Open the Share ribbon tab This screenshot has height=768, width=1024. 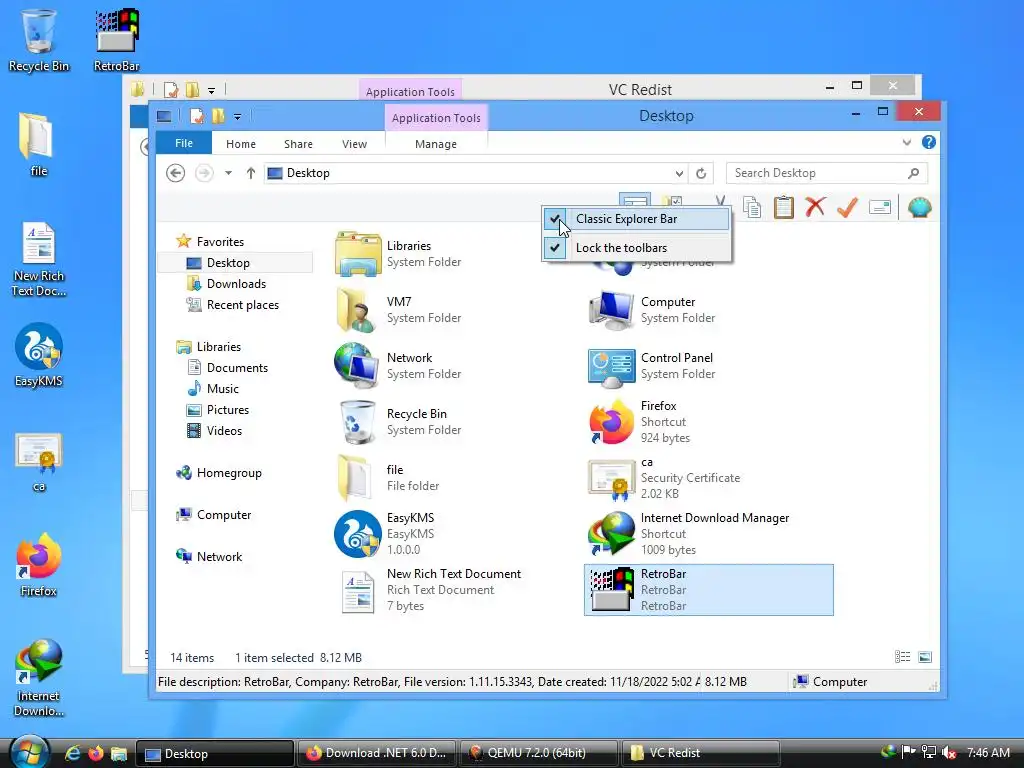click(298, 144)
